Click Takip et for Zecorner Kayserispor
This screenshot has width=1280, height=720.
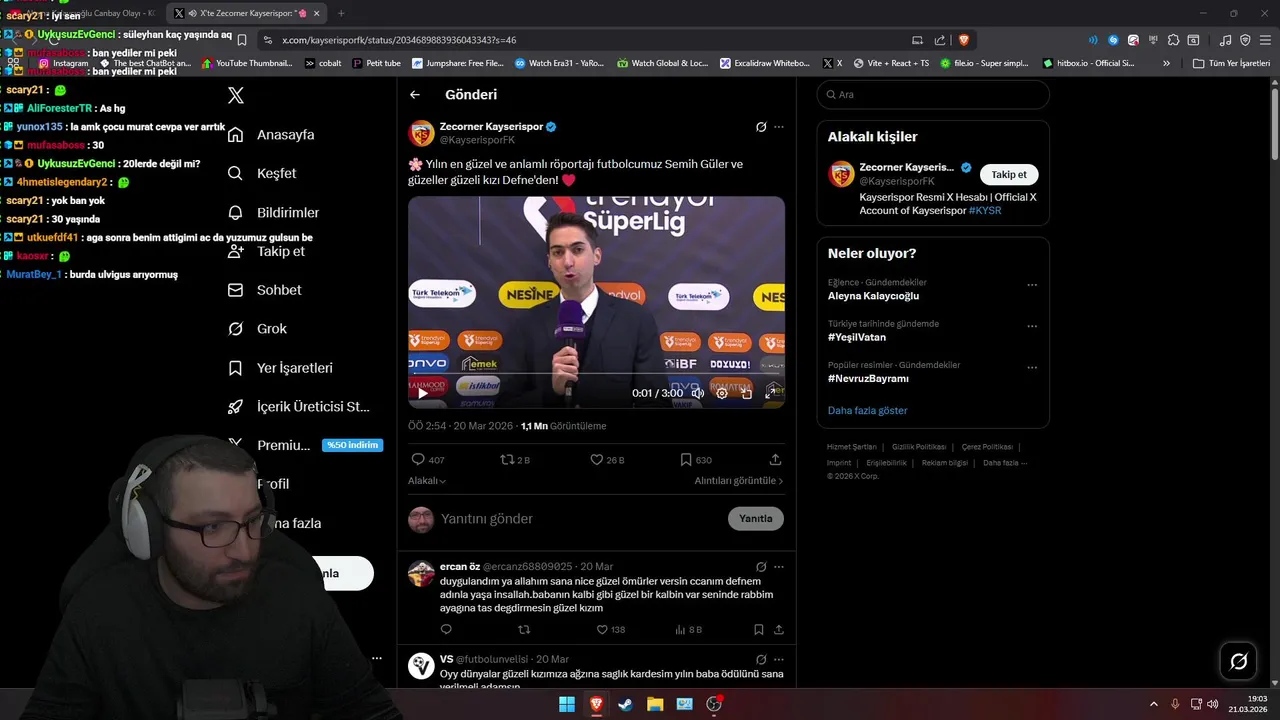click(x=1009, y=175)
